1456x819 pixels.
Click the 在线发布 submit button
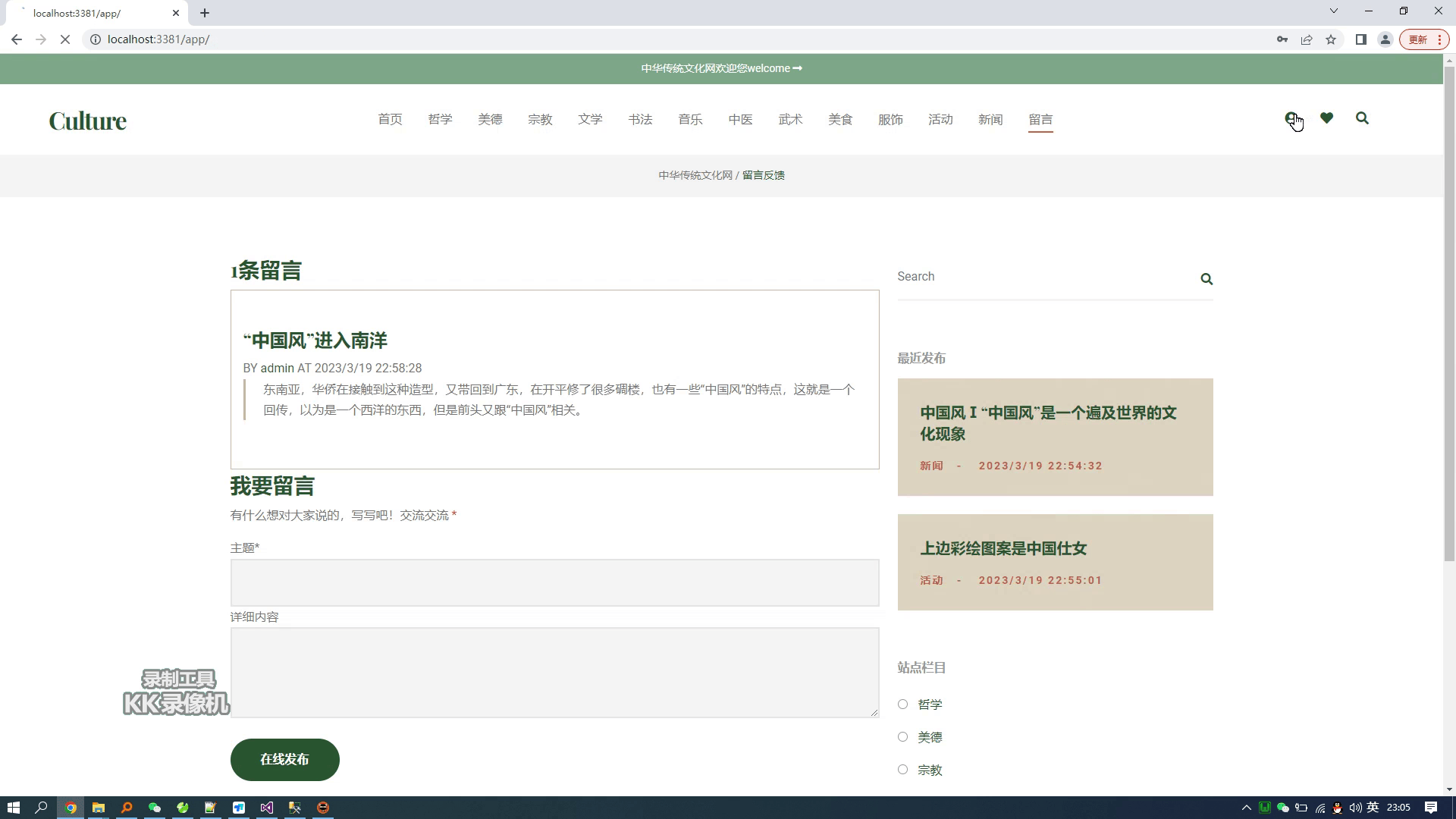[284, 760]
